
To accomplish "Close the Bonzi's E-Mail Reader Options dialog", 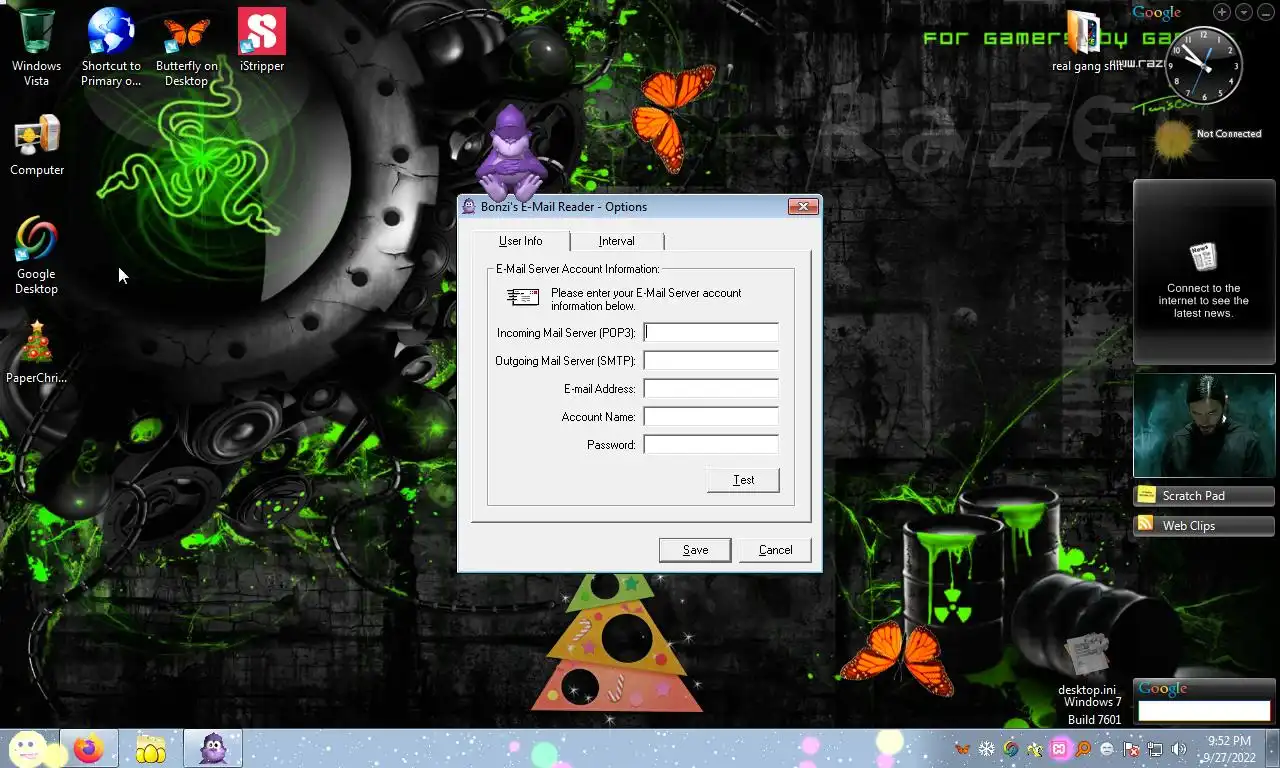I will (803, 207).
